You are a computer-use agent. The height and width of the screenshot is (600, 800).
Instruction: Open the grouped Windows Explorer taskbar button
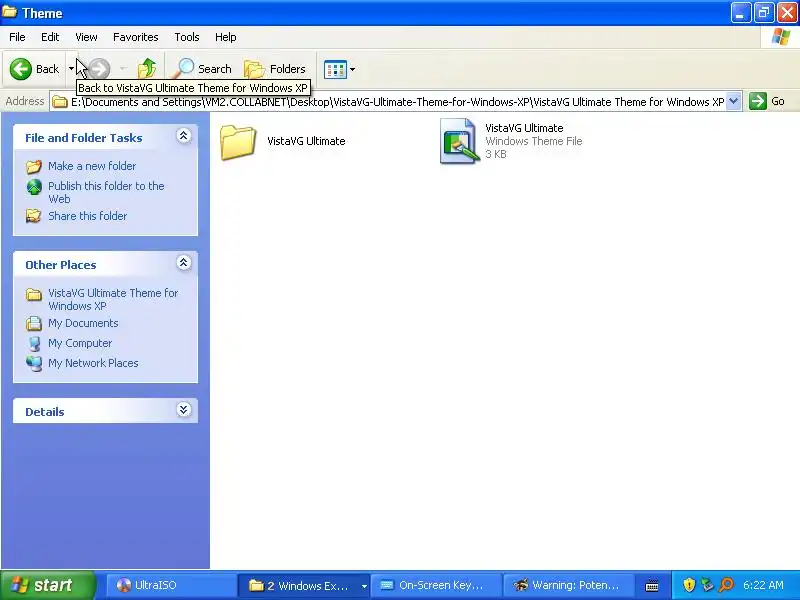pyautogui.click(x=304, y=585)
